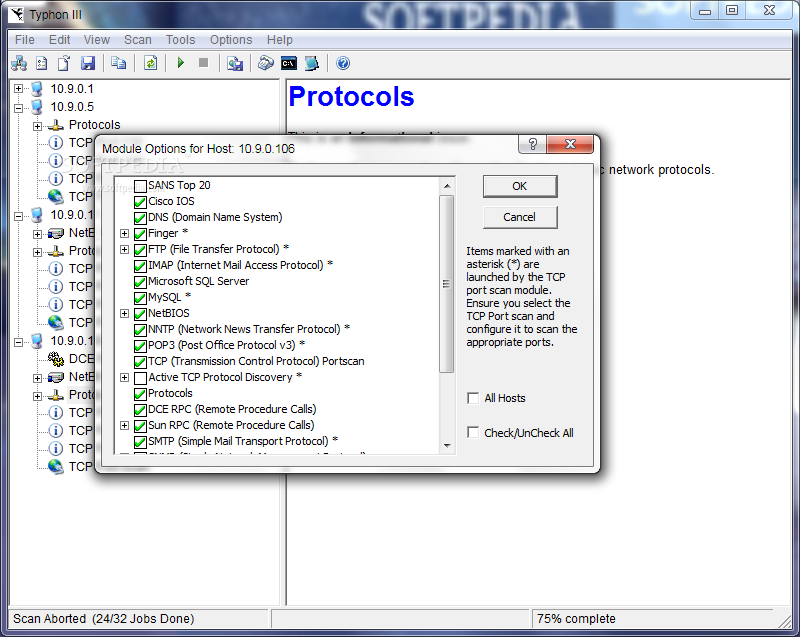Open the Edit menu

coord(59,40)
